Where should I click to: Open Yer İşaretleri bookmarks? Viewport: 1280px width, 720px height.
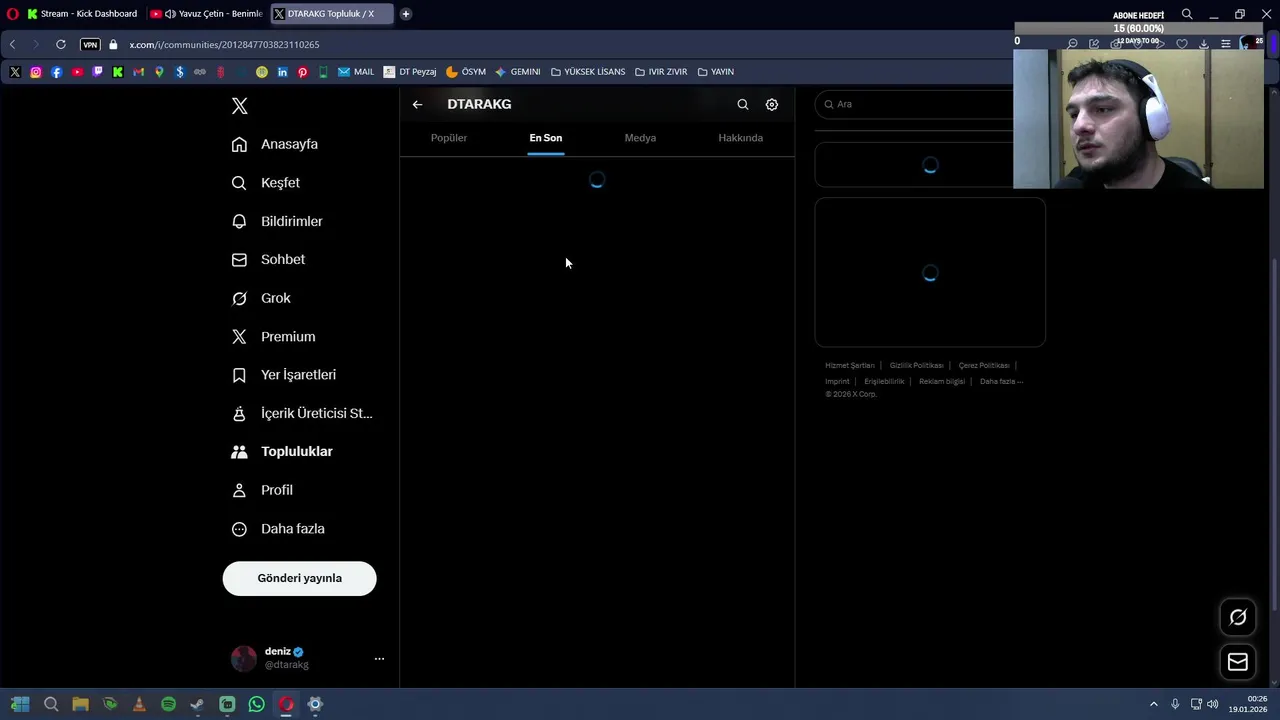(x=284, y=375)
